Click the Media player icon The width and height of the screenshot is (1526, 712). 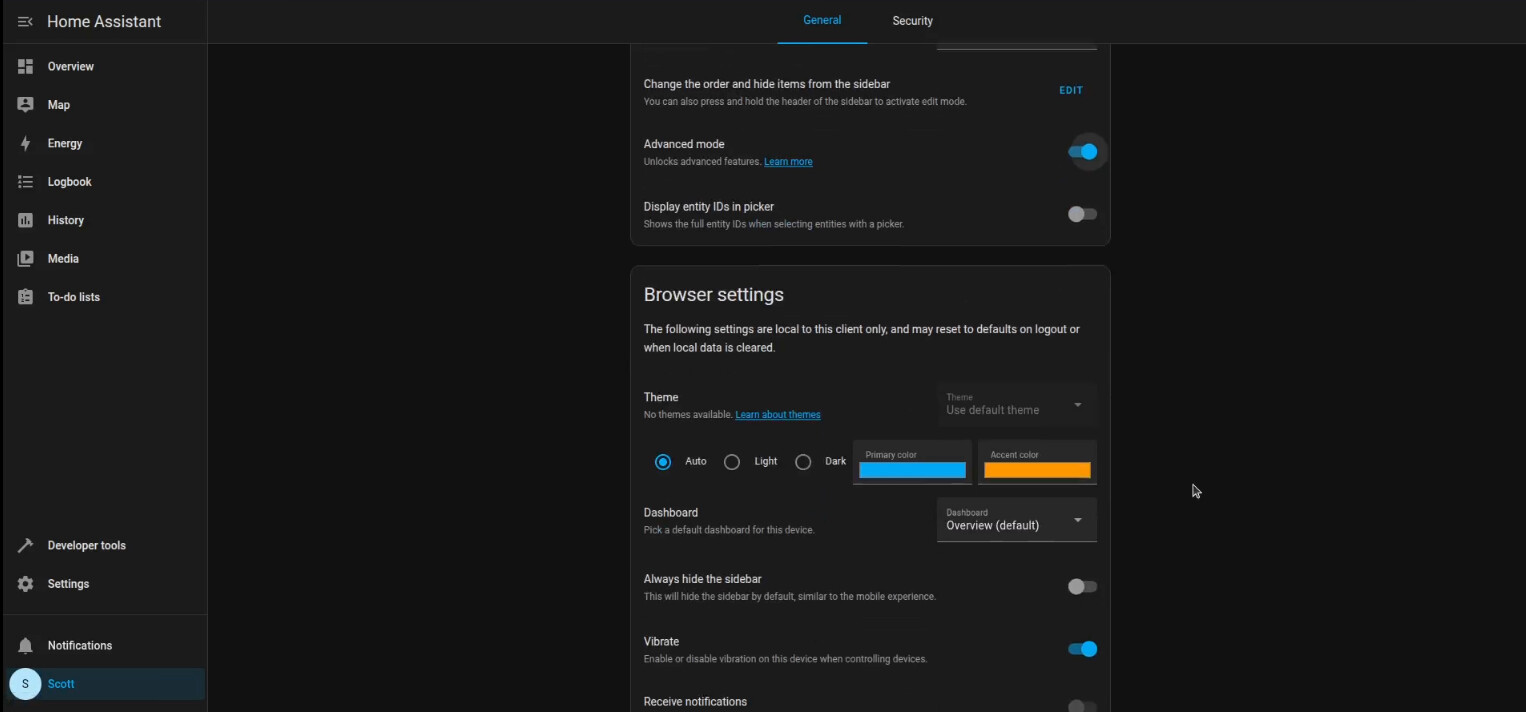click(x=26, y=259)
